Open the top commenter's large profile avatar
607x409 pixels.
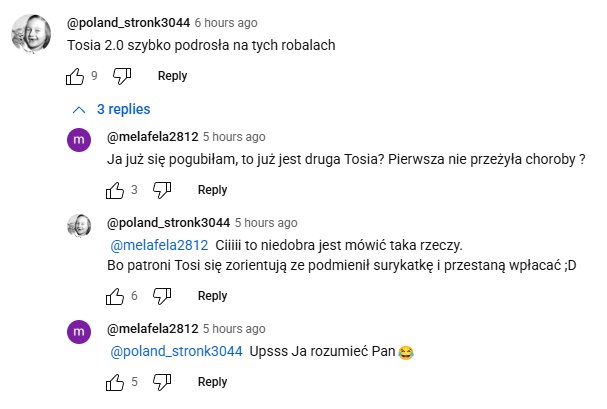(x=30, y=35)
